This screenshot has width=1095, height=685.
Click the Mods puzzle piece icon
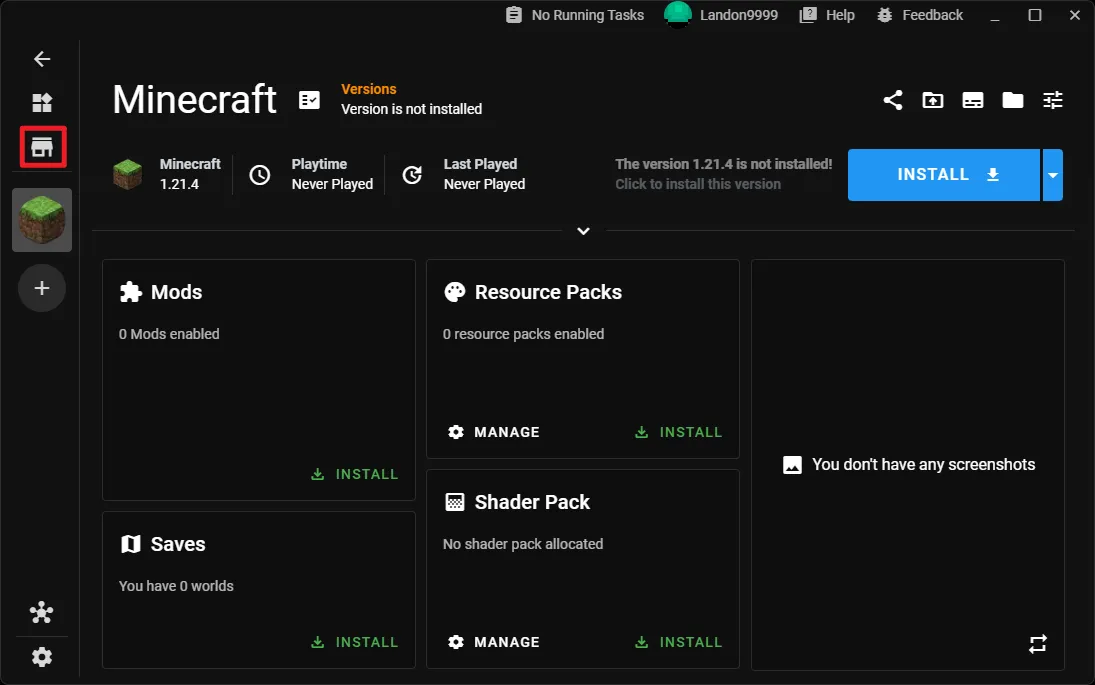(131, 292)
